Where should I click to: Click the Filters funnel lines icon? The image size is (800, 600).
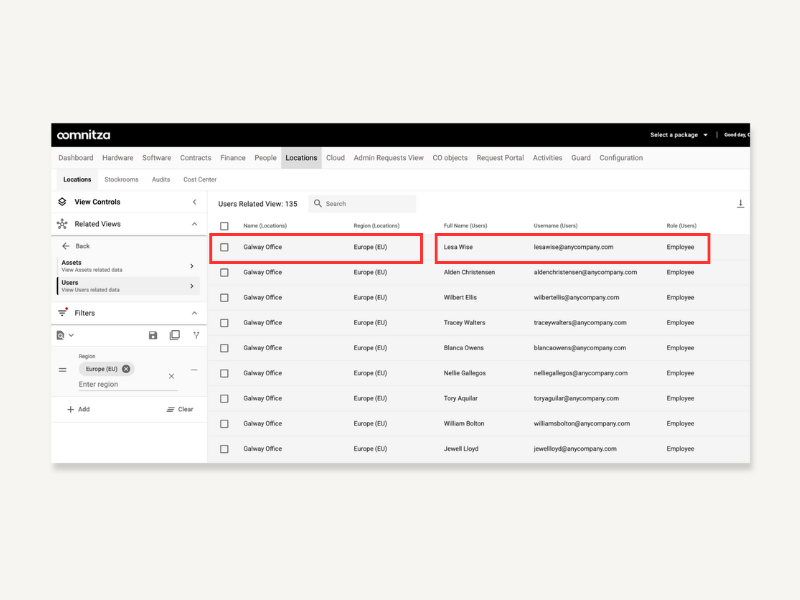tap(63, 313)
